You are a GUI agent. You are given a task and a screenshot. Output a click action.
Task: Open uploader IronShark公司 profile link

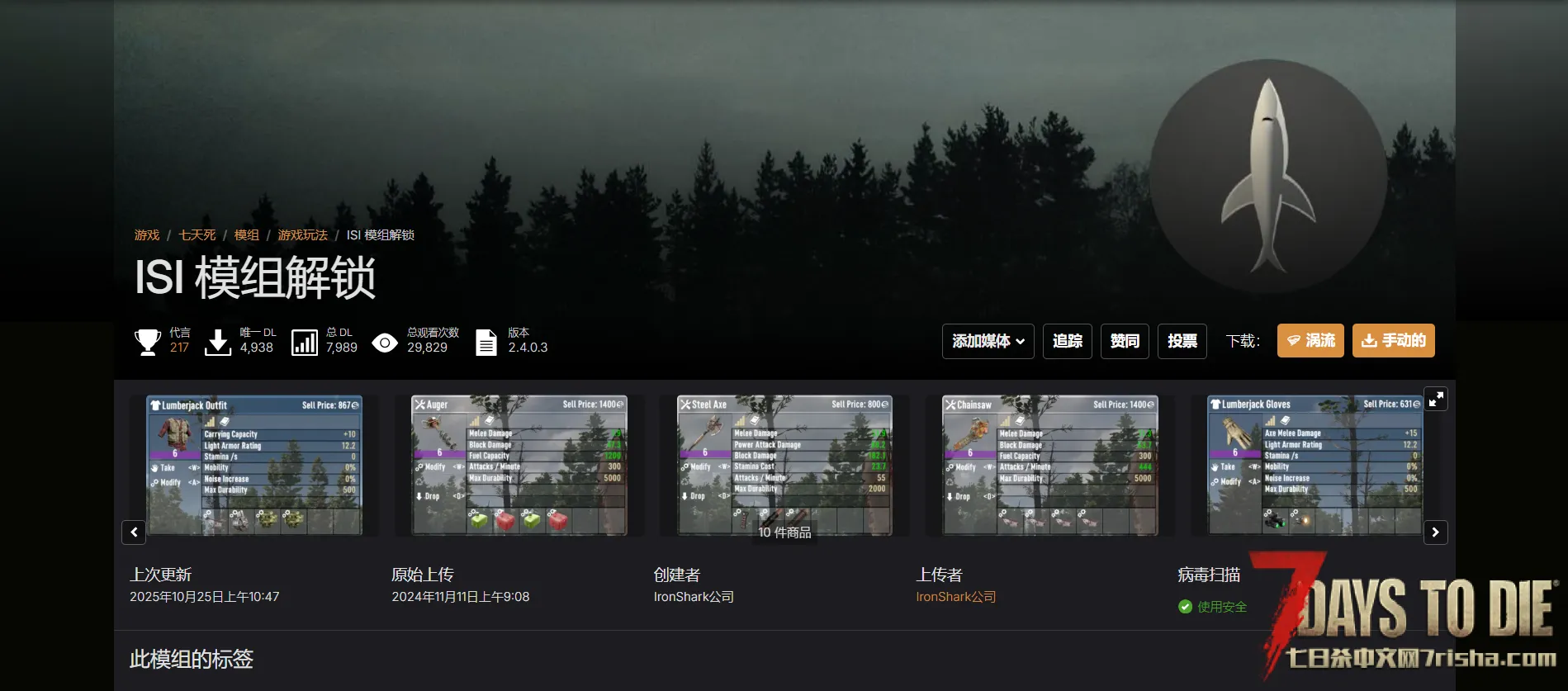[x=955, y=597]
